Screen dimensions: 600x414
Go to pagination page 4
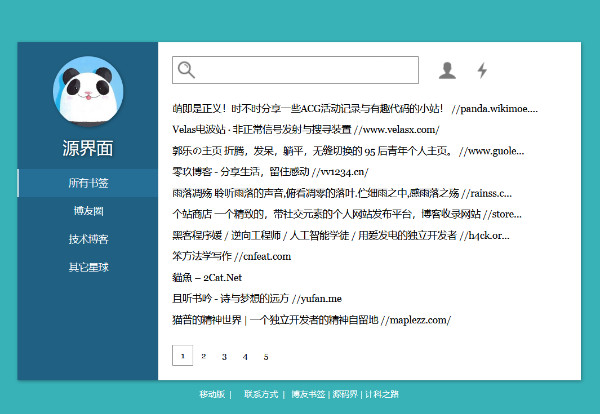[x=245, y=357]
